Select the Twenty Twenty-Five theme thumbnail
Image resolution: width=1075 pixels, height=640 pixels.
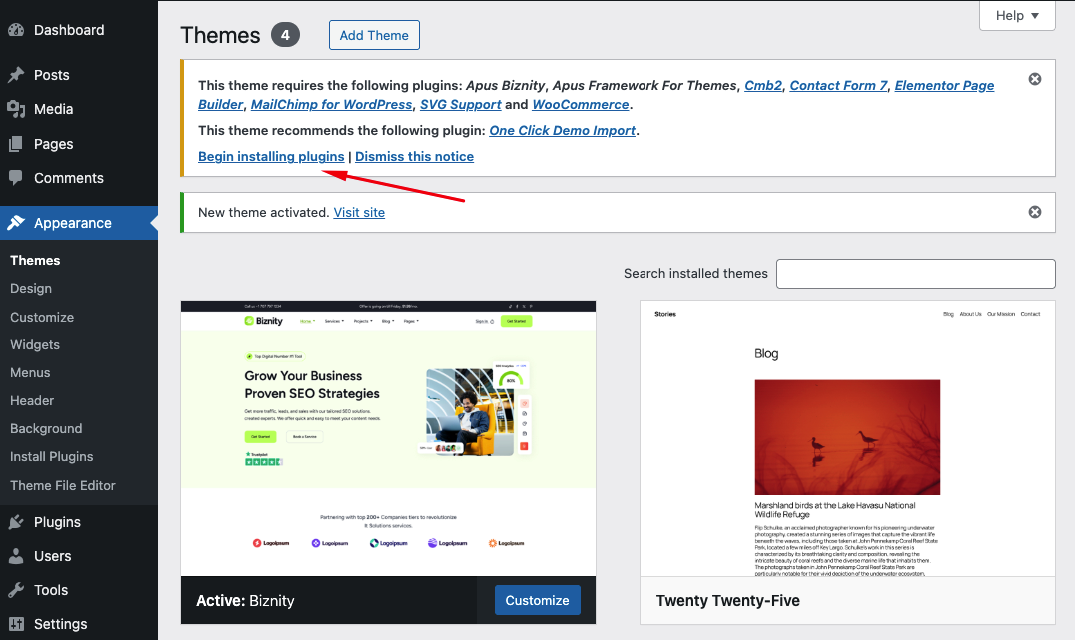coord(847,439)
